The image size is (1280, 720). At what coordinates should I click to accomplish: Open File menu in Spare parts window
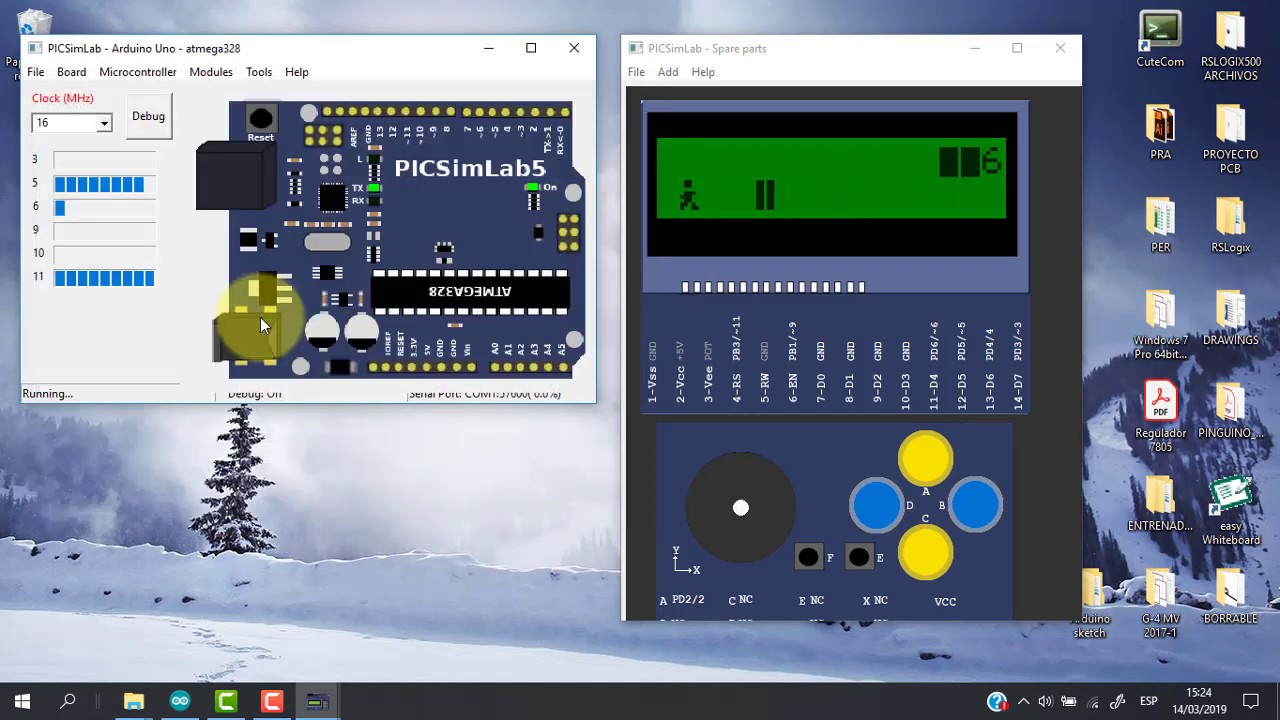pyautogui.click(x=636, y=72)
